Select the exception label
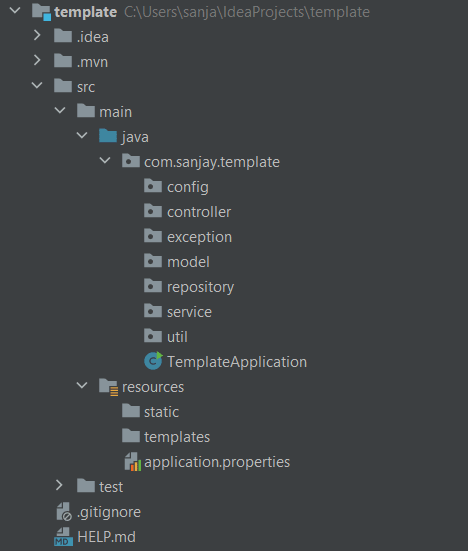This screenshot has height=551, width=468. tap(200, 237)
